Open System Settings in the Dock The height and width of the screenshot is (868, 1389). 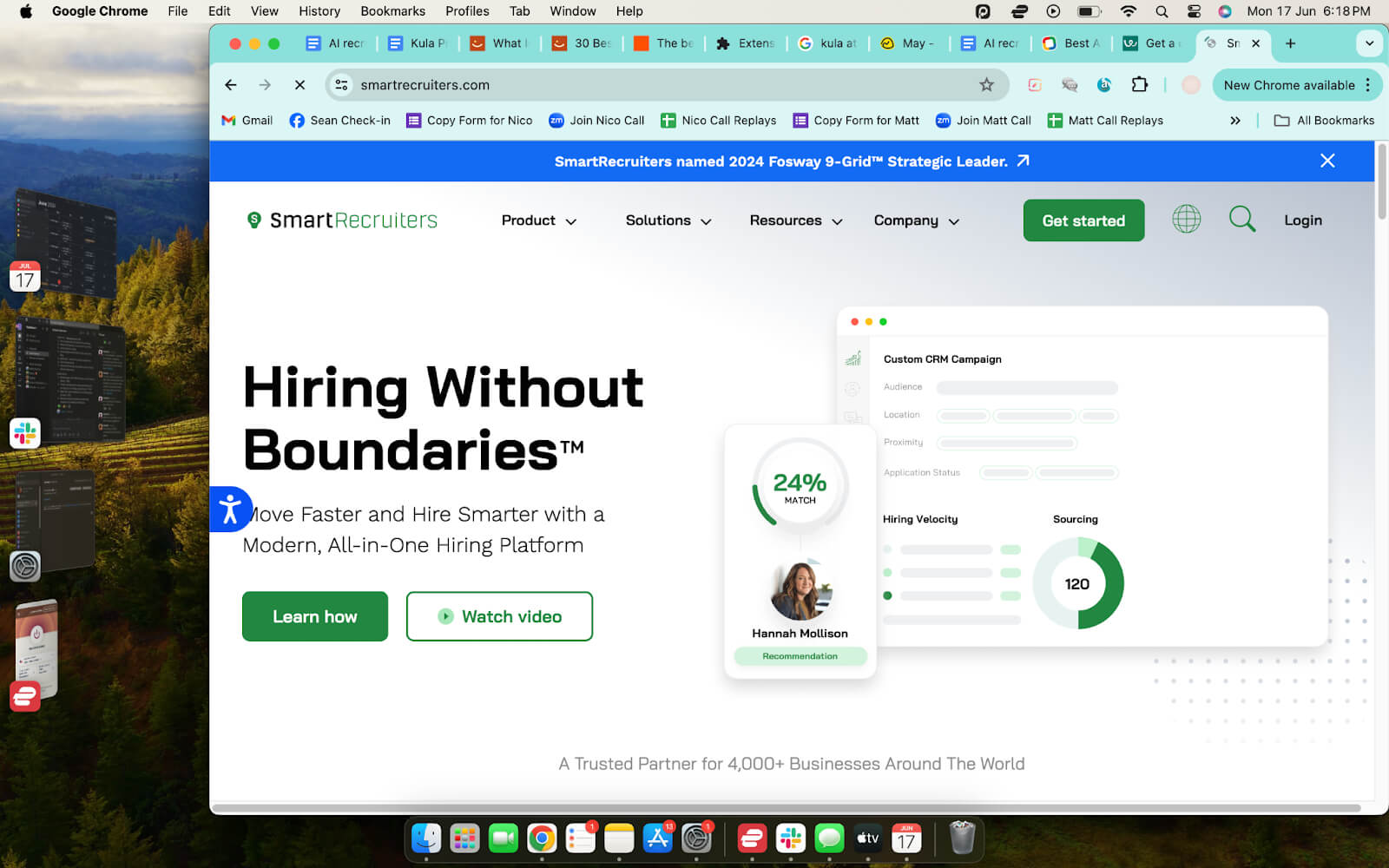[696, 838]
